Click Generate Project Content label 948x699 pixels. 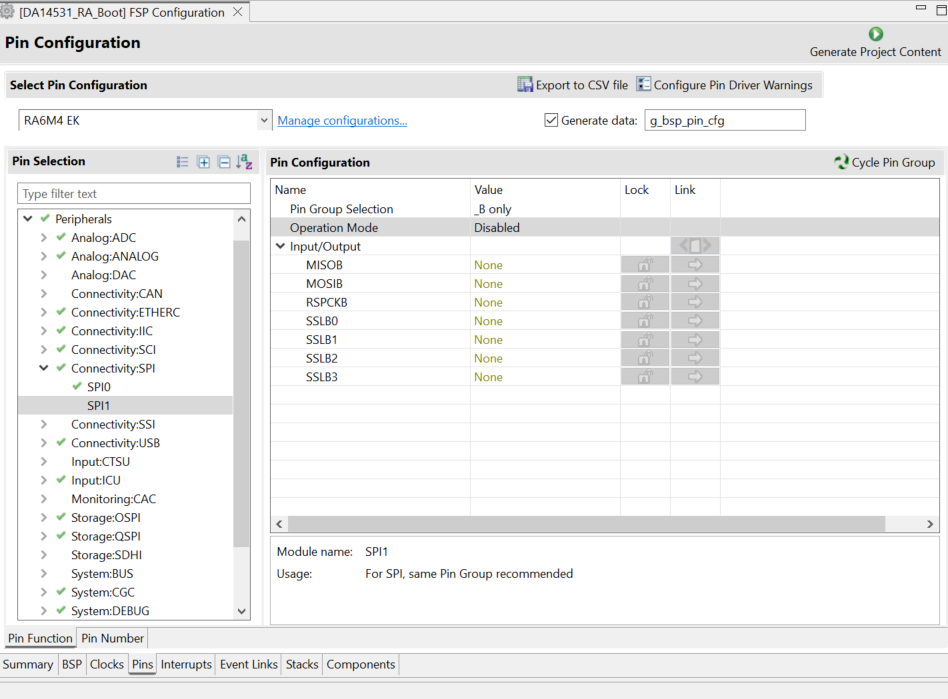[x=875, y=52]
